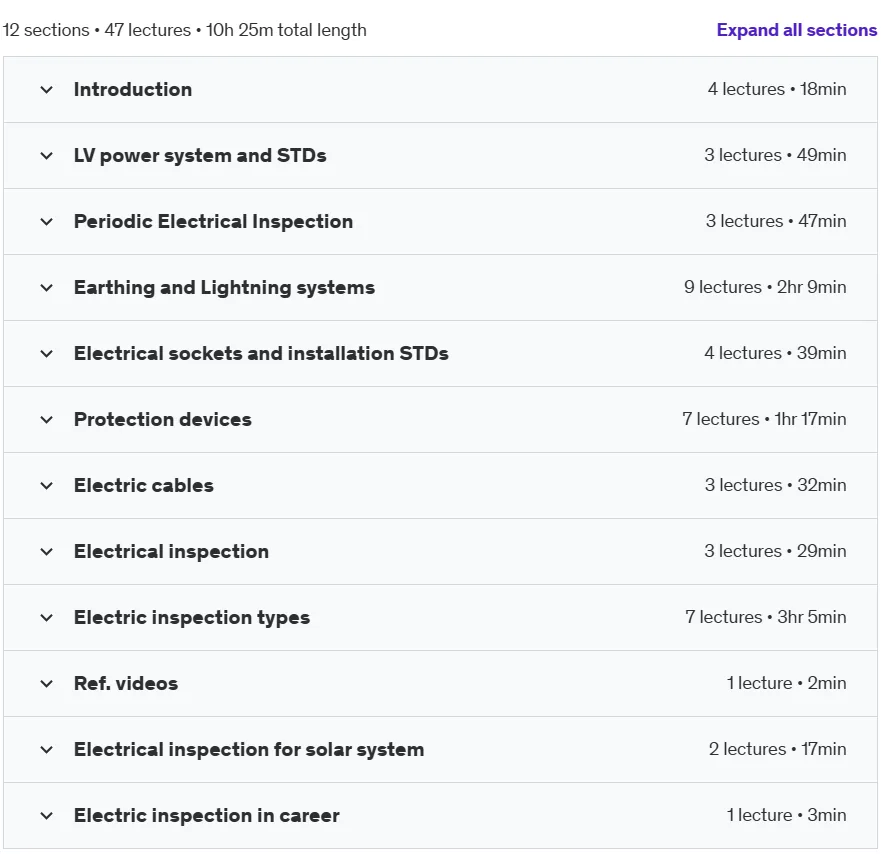Click the Protection devices section title
Image resolution: width=881 pixels, height=854 pixels.
click(163, 420)
